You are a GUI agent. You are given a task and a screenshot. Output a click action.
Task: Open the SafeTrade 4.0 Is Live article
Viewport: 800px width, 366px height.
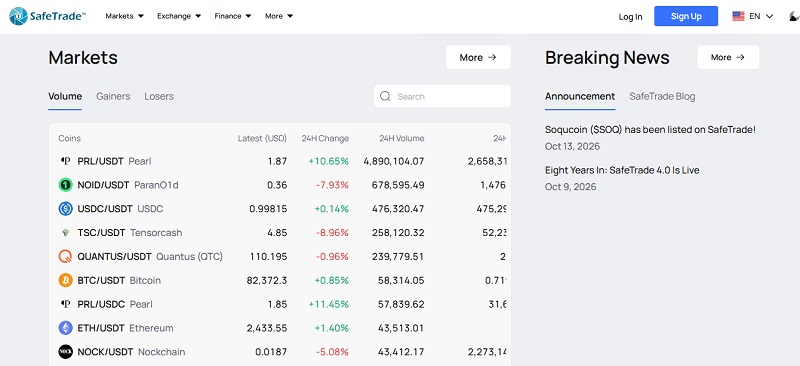(622, 170)
